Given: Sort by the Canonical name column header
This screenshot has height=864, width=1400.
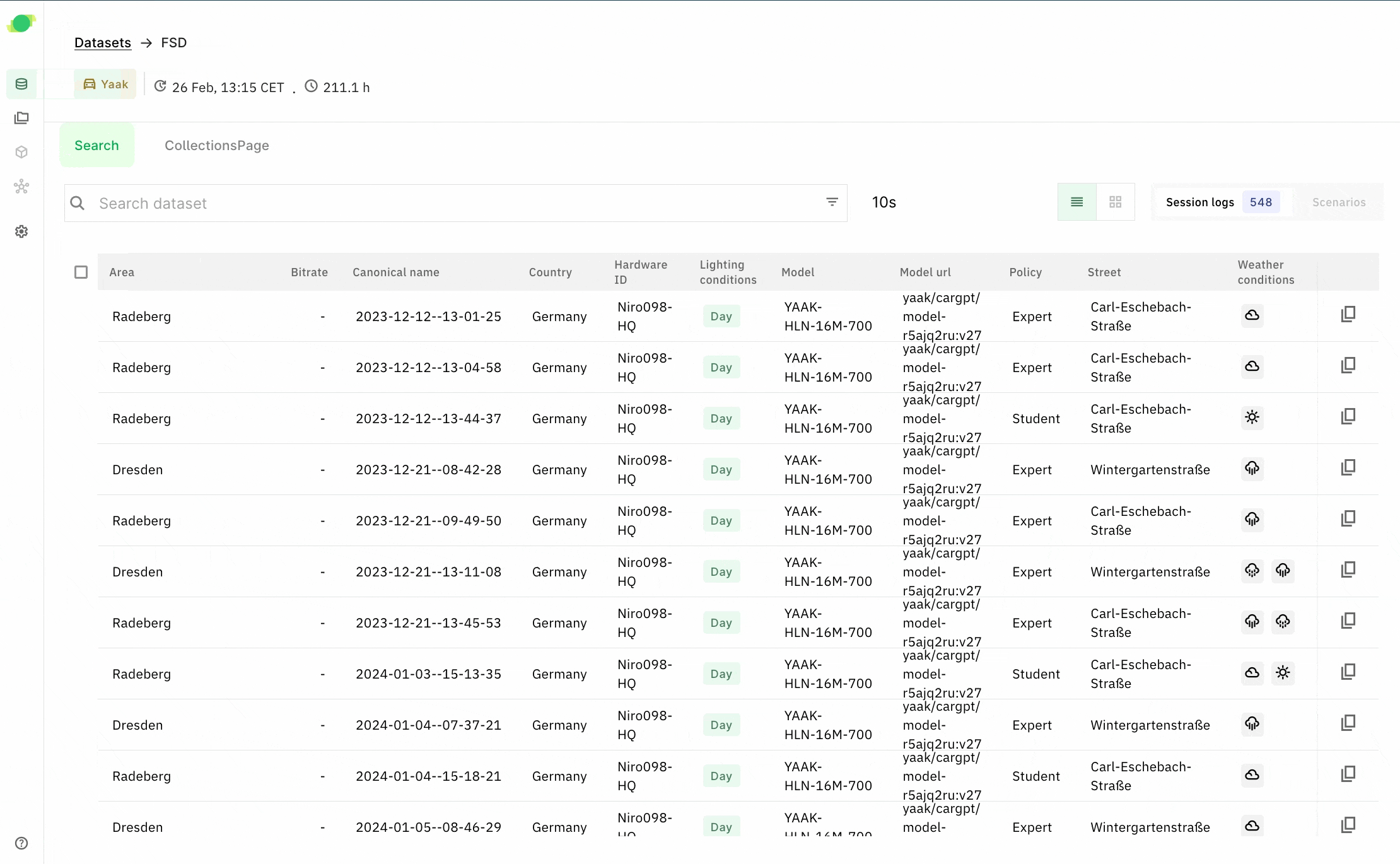Looking at the screenshot, I should tap(395, 272).
